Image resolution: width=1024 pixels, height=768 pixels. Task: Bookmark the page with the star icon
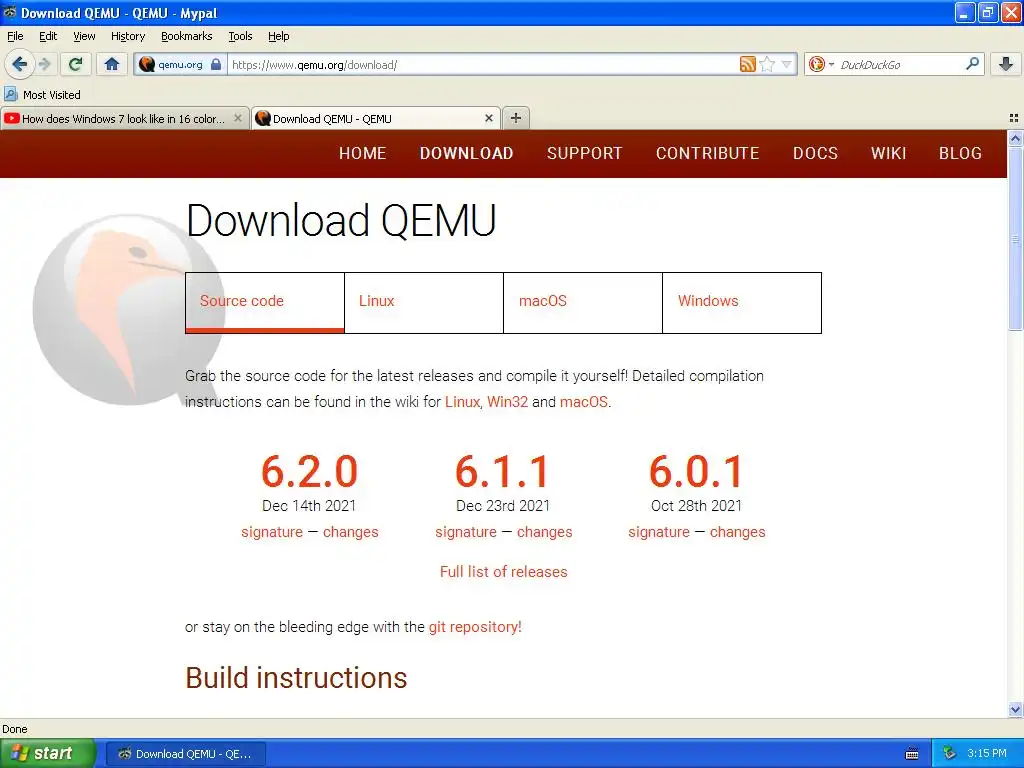tap(768, 64)
